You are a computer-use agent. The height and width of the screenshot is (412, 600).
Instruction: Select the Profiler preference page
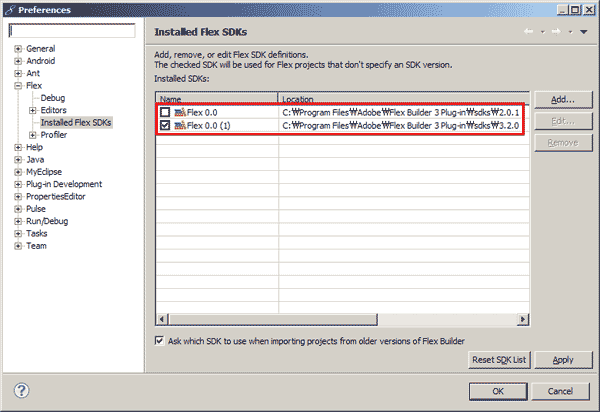[54, 135]
